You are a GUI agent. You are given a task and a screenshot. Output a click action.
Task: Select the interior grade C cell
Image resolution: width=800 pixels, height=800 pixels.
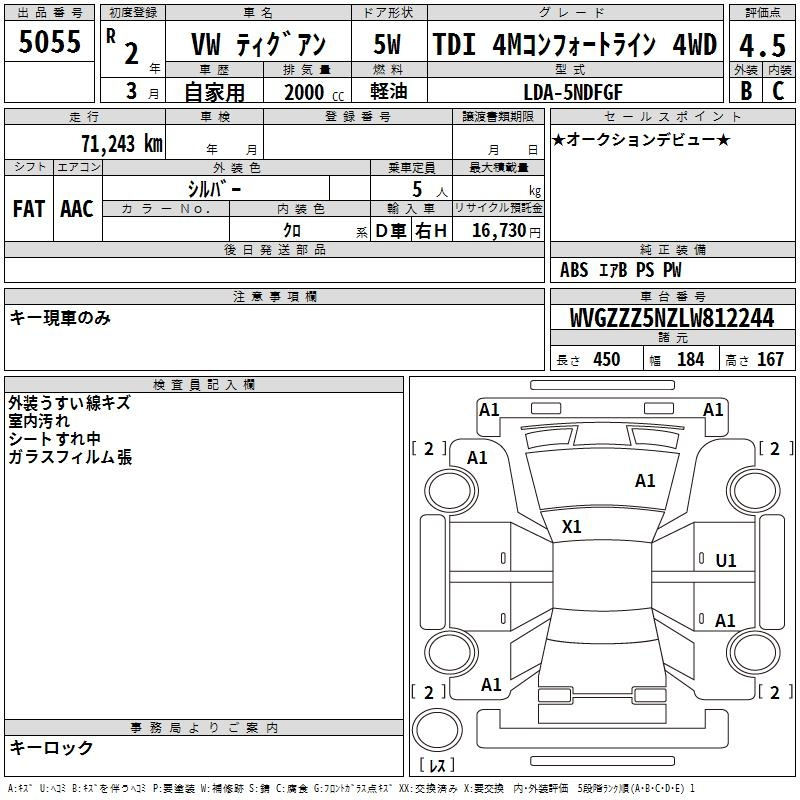click(778, 90)
